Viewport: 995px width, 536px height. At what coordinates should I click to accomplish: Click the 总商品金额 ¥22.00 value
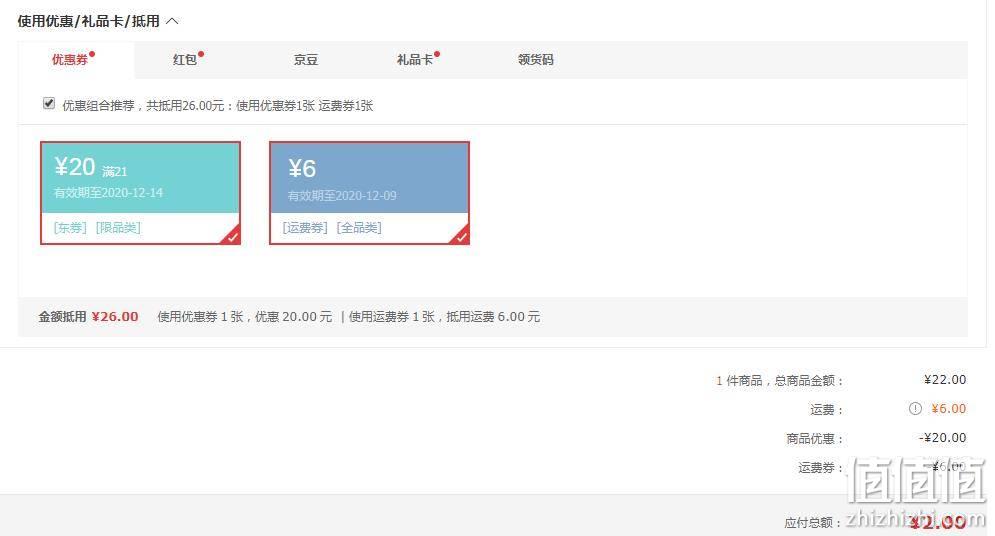(945, 379)
